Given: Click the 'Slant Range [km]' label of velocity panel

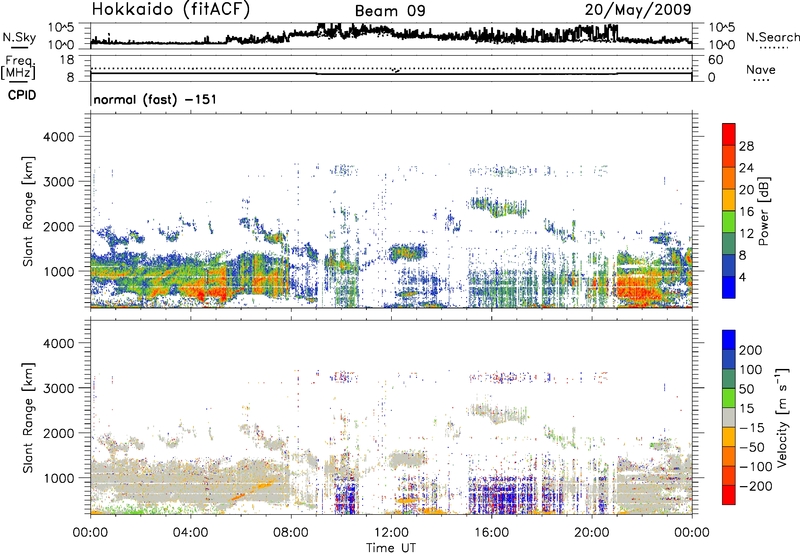Looking at the screenshot, I should (28, 417).
